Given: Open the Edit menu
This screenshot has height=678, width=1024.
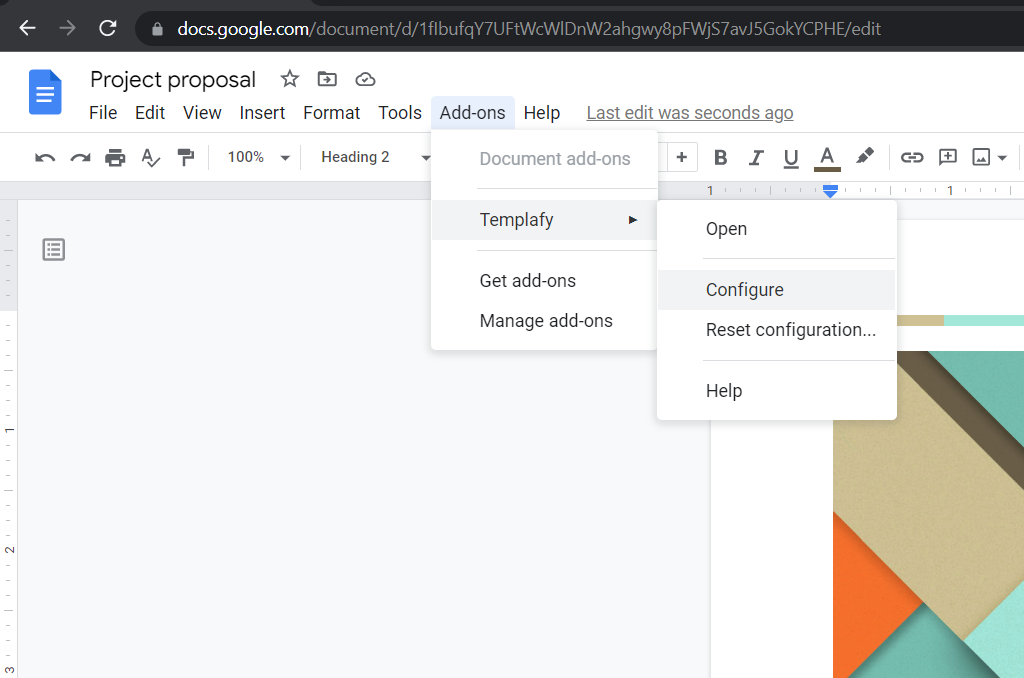Looking at the screenshot, I should pyautogui.click(x=150, y=113).
